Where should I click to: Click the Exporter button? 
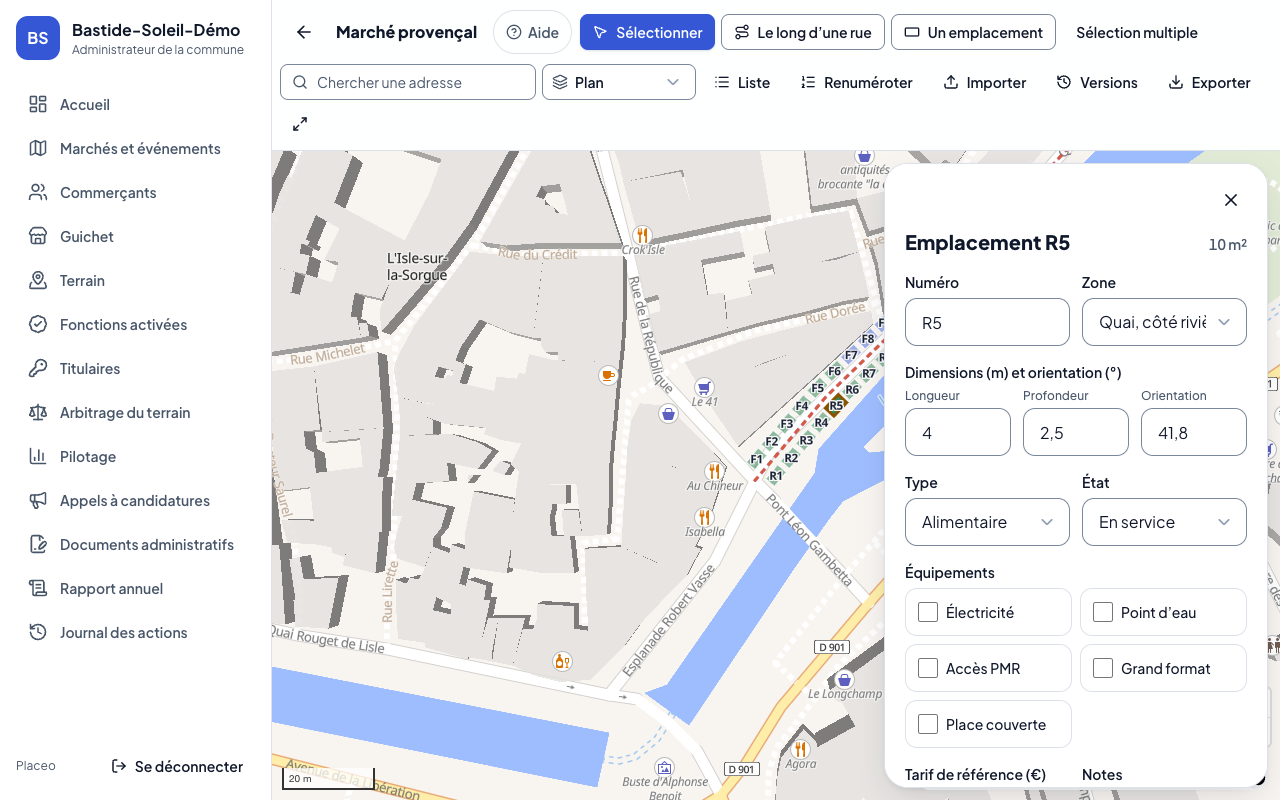[1209, 82]
